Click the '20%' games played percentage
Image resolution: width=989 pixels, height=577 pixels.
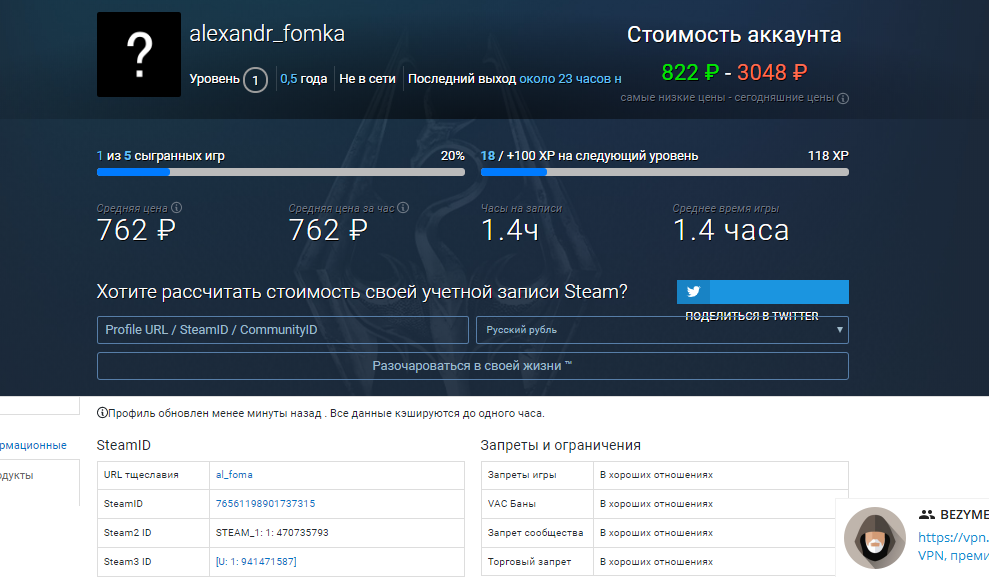[x=453, y=156]
